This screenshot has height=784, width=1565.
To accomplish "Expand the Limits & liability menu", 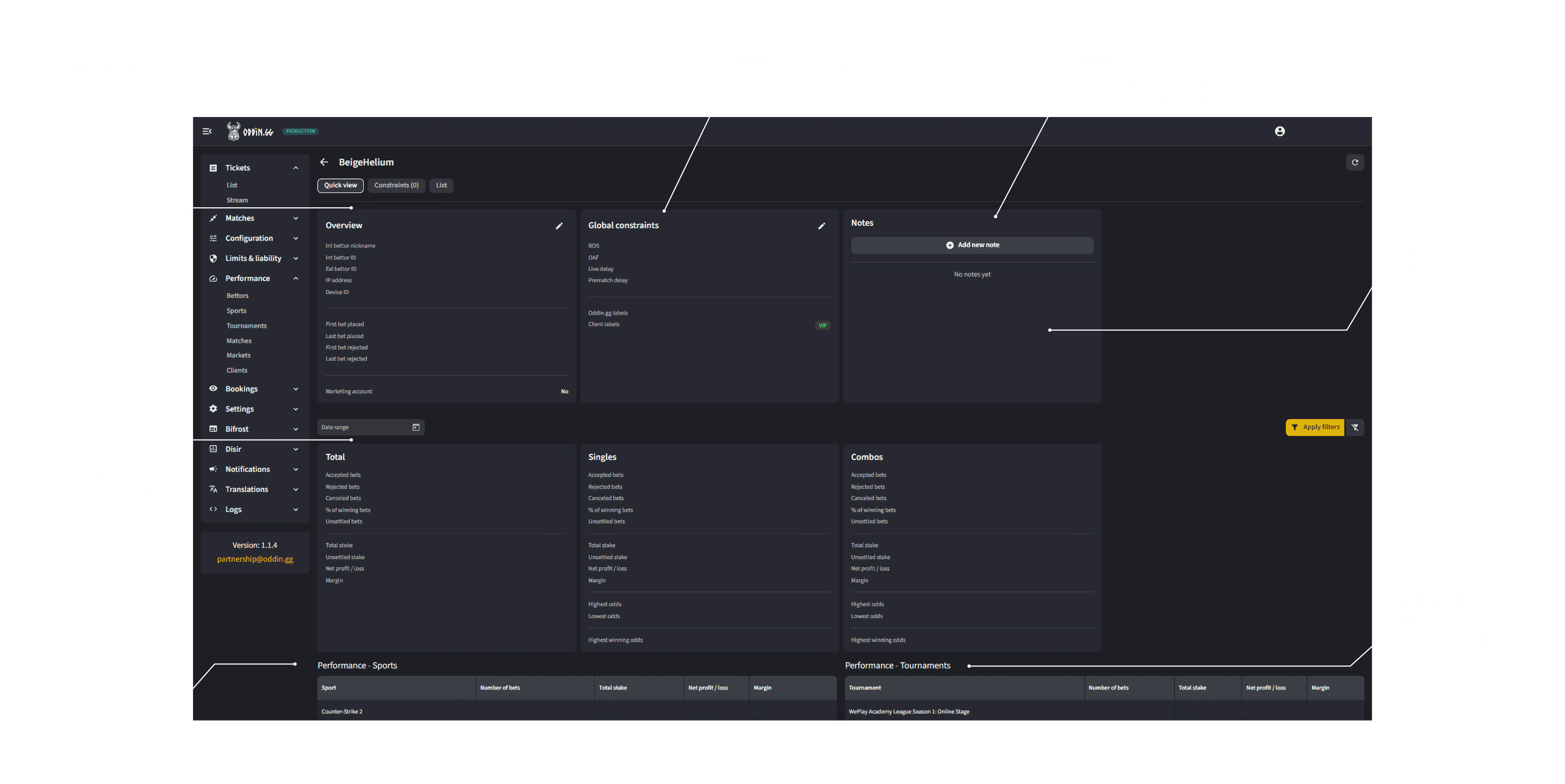I will point(254,259).
